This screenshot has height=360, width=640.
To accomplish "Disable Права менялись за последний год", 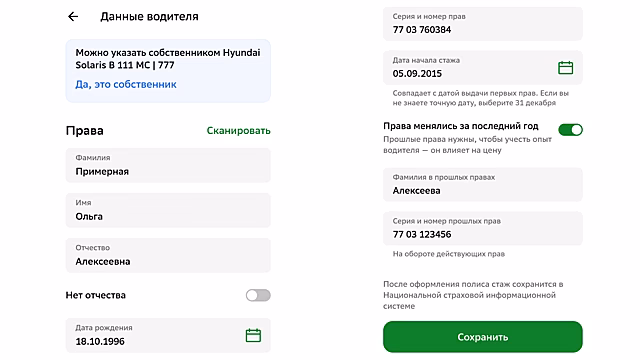I will pos(570,130).
